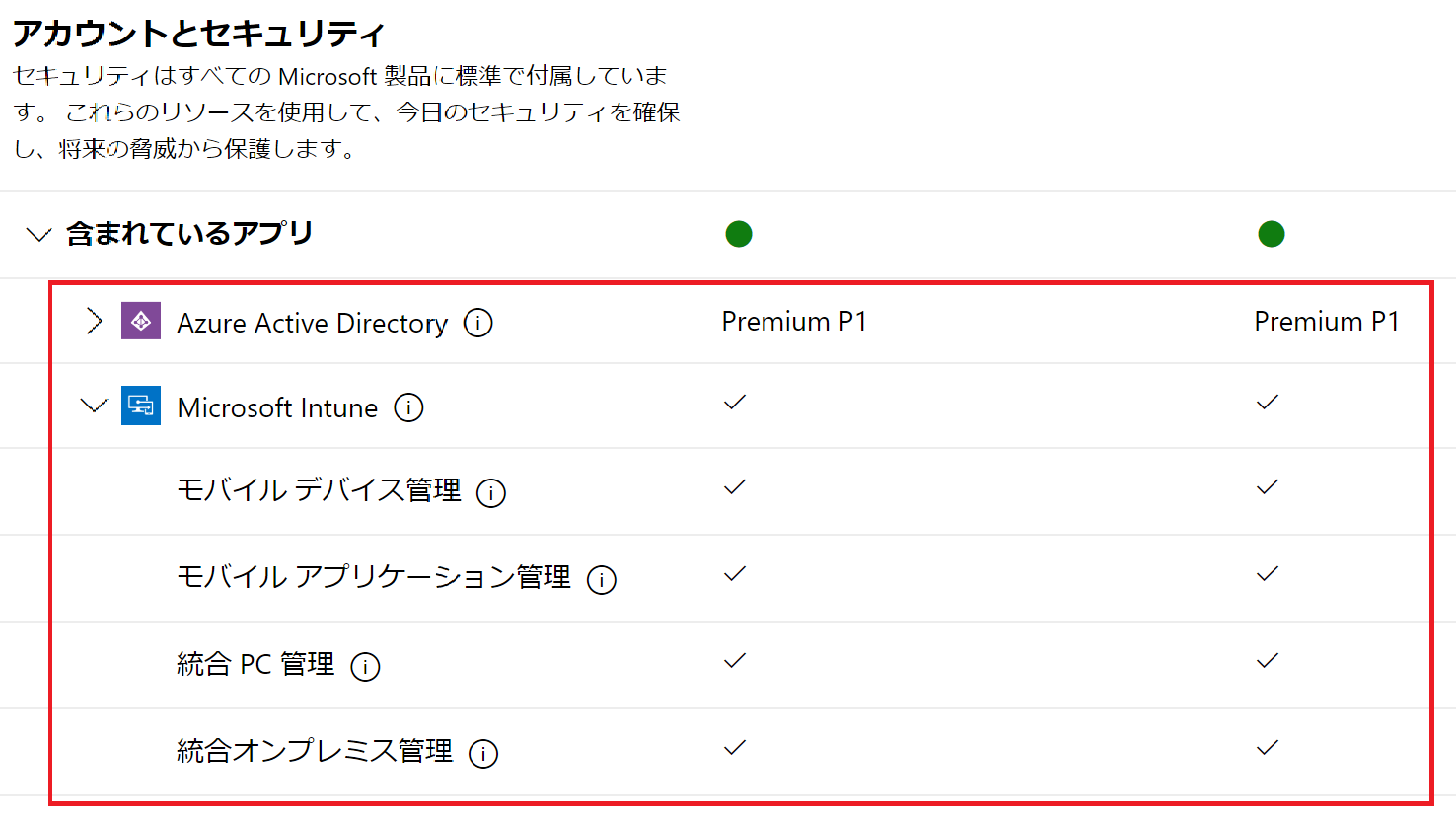Click the Azure Active Directory purple icon
The height and width of the screenshot is (813, 1456).
141,321
